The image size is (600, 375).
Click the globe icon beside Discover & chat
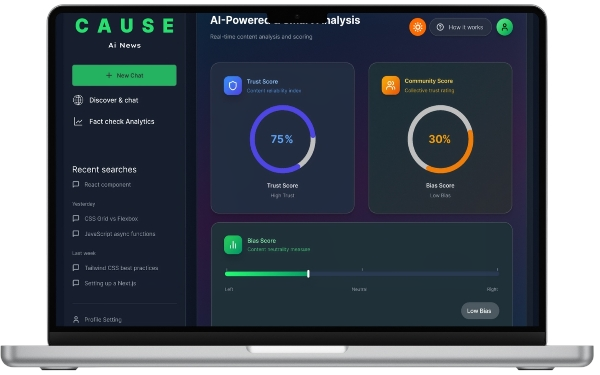pyautogui.click(x=78, y=100)
